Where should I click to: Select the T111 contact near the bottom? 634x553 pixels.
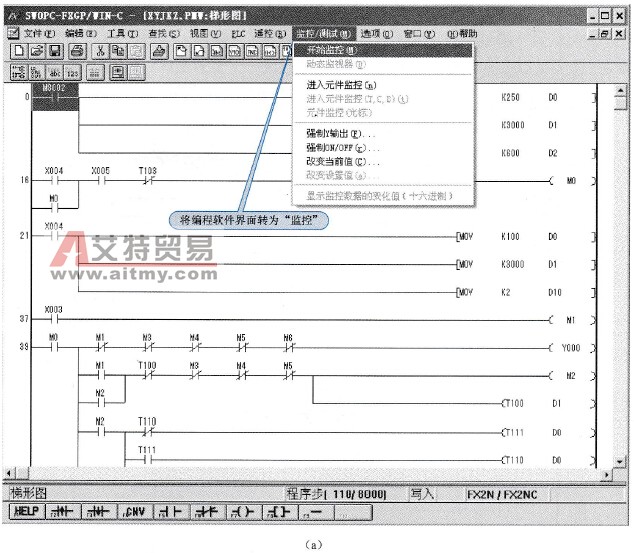[x=147, y=456]
